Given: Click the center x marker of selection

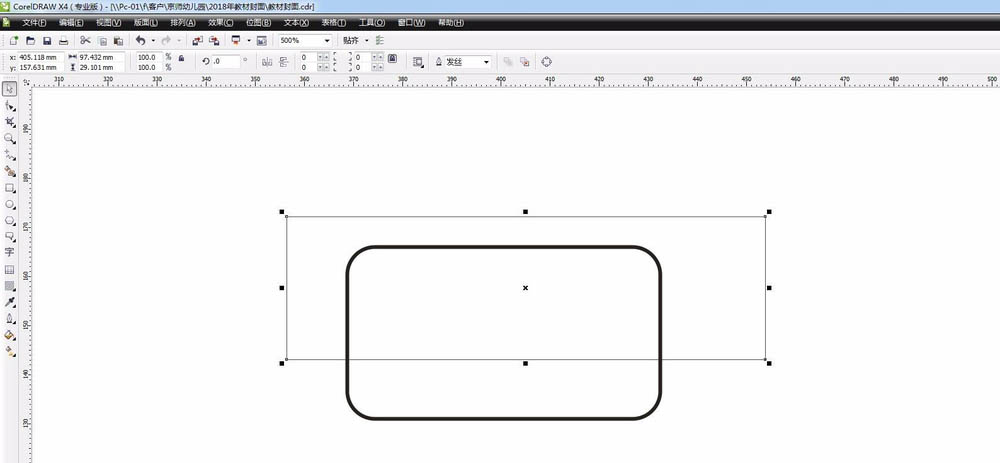Looking at the screenshot, I should point(526,288).
